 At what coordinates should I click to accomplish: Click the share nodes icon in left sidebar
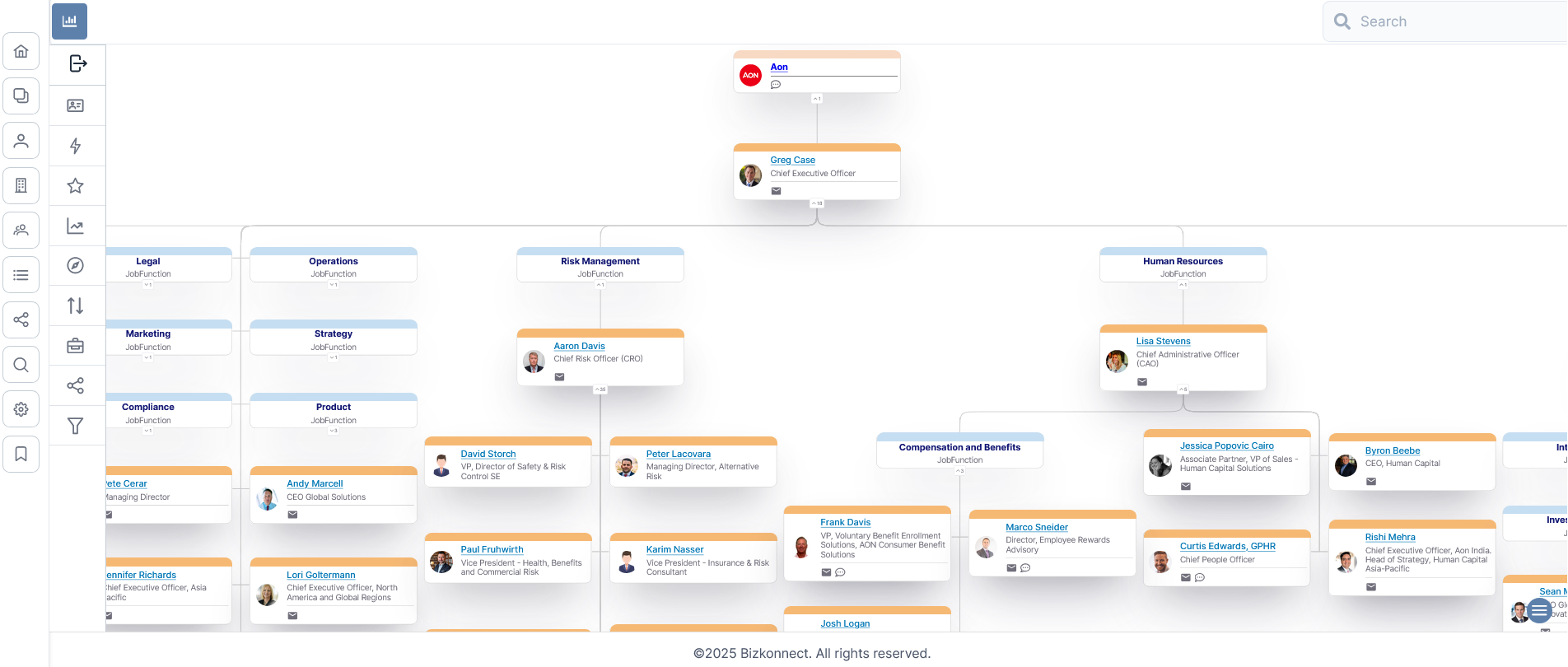point(21,320)
